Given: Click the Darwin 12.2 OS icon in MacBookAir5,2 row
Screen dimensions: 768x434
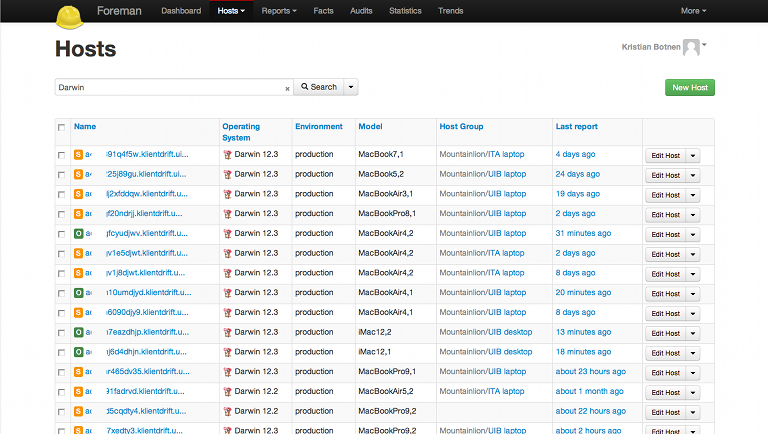Looking at the screenshot, I should click(x=227, y=392).
